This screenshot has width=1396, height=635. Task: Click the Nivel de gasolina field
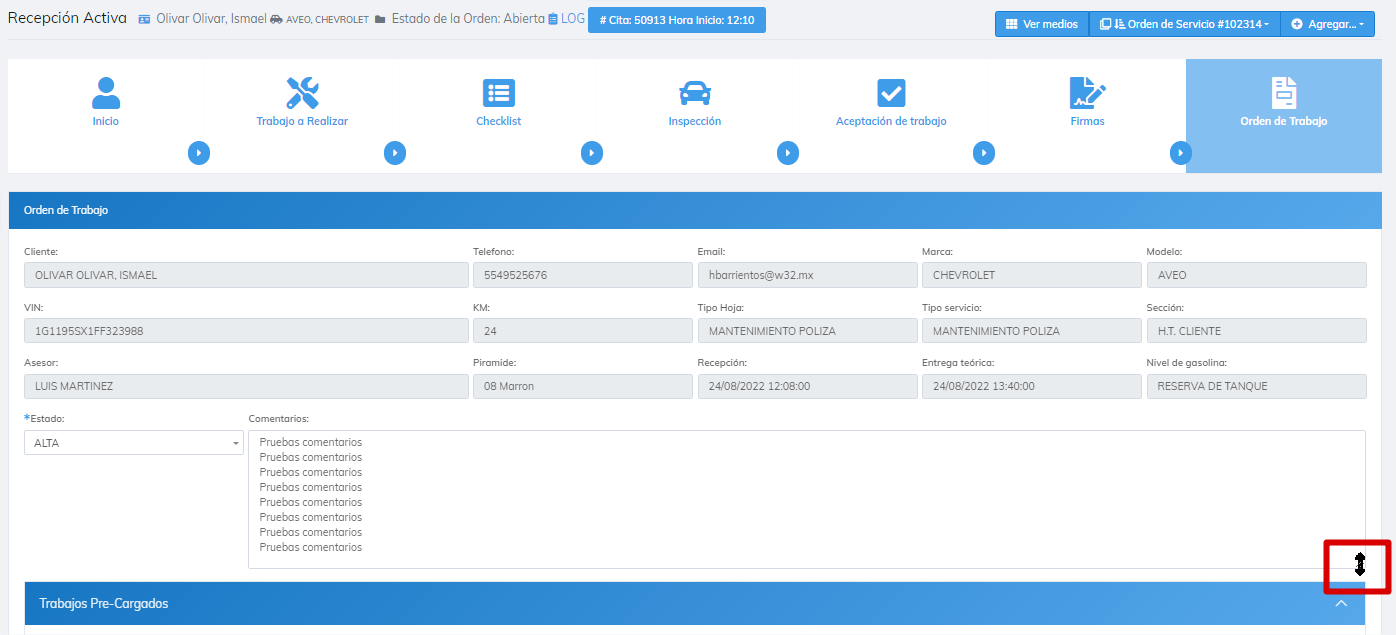(x=1256, y=386)
